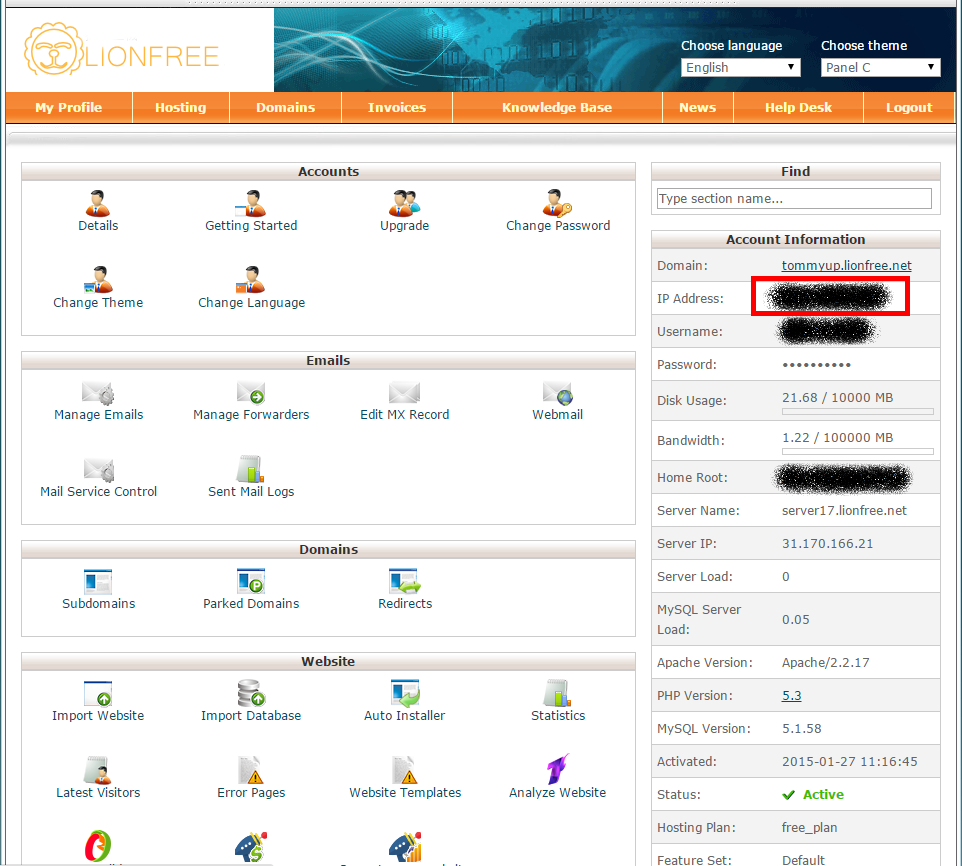
Task: Open the Redirects icon
Action: click(x=405, y=582)
